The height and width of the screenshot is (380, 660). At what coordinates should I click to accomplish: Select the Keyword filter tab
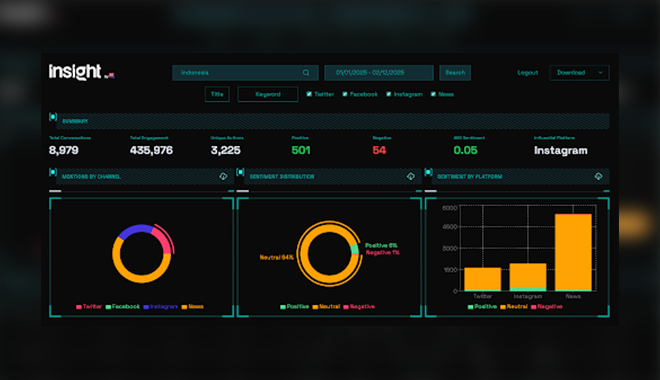tap(268, 94)
